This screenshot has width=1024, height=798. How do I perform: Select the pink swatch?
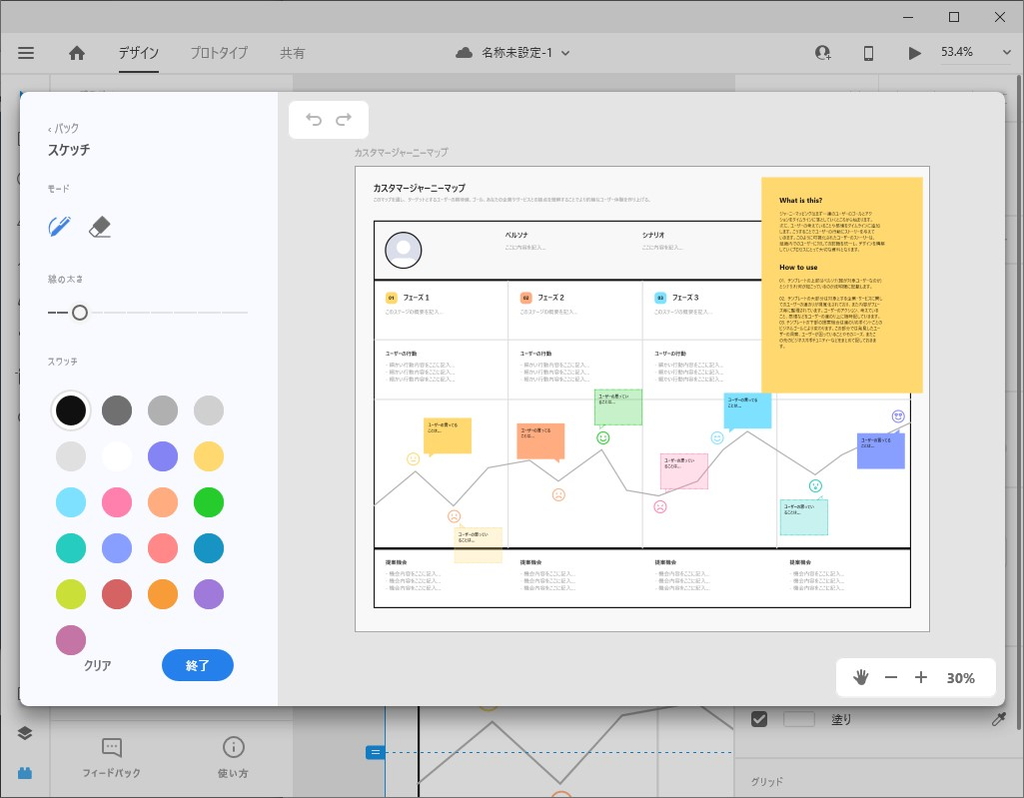tap(117, 503)
